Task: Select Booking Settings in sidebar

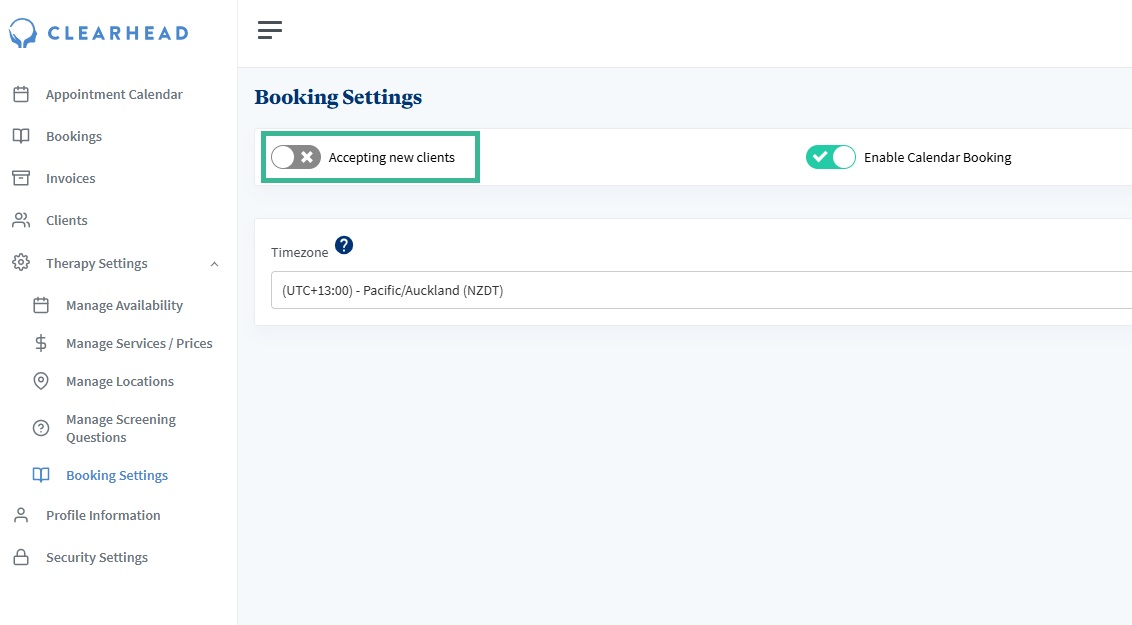Action: point(117,476)
